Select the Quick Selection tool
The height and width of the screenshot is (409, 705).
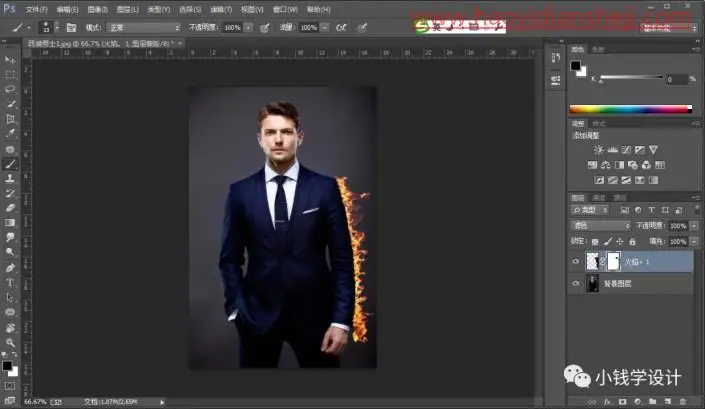click(x=10, y=104)
